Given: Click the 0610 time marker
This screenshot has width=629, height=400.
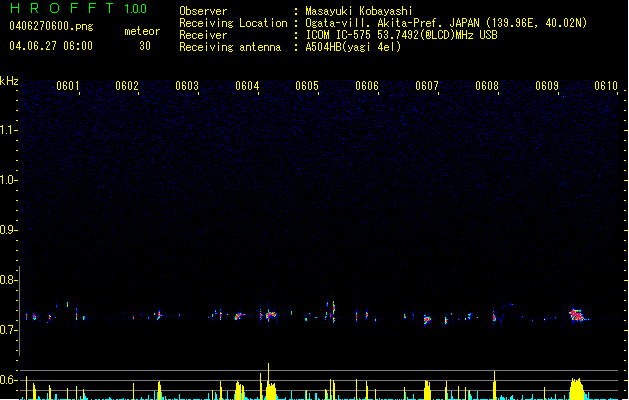Looking at the screenshot, I should tap(606, 86).
